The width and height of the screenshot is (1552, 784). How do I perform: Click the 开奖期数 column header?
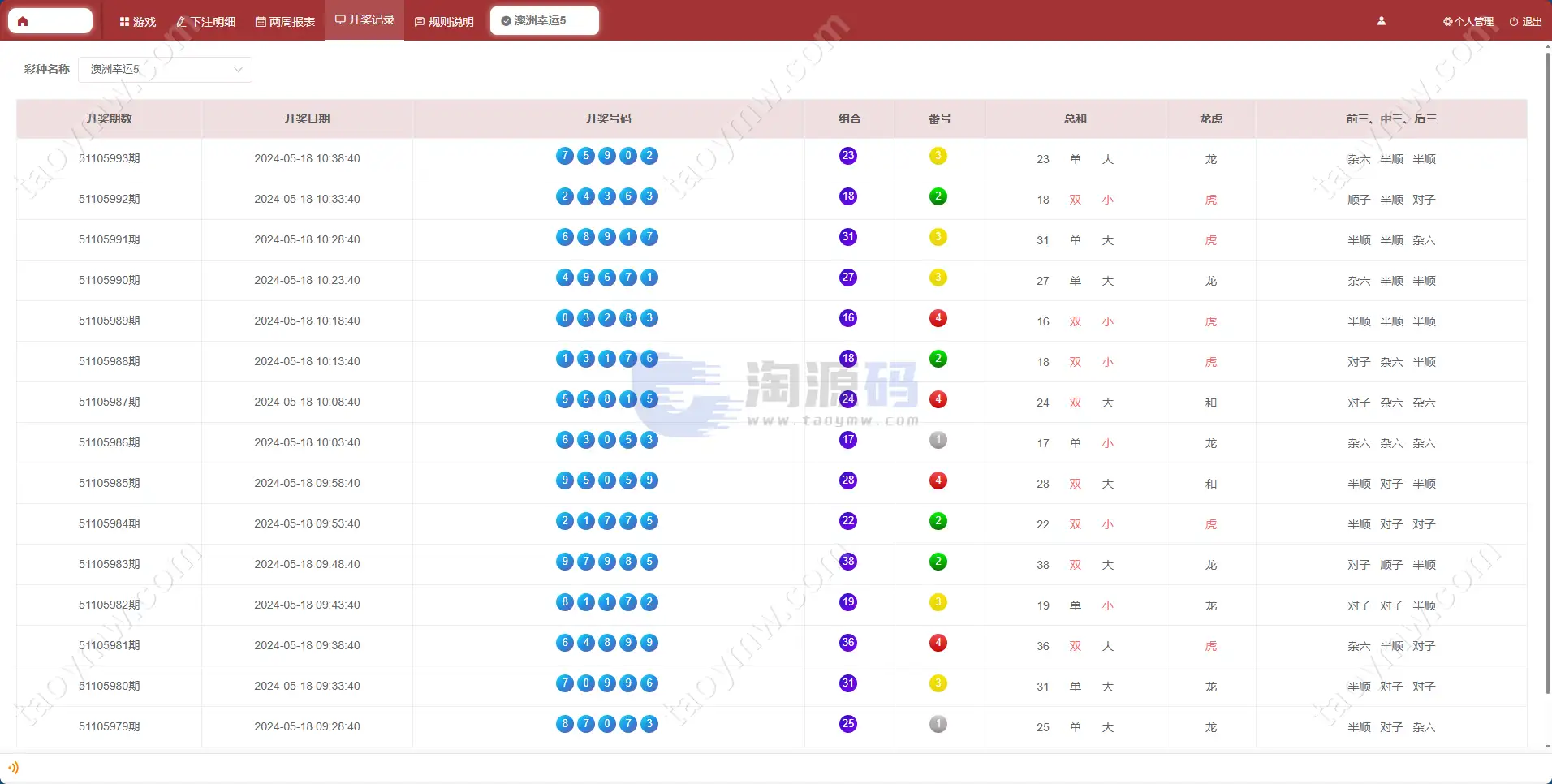coord(110,118)
